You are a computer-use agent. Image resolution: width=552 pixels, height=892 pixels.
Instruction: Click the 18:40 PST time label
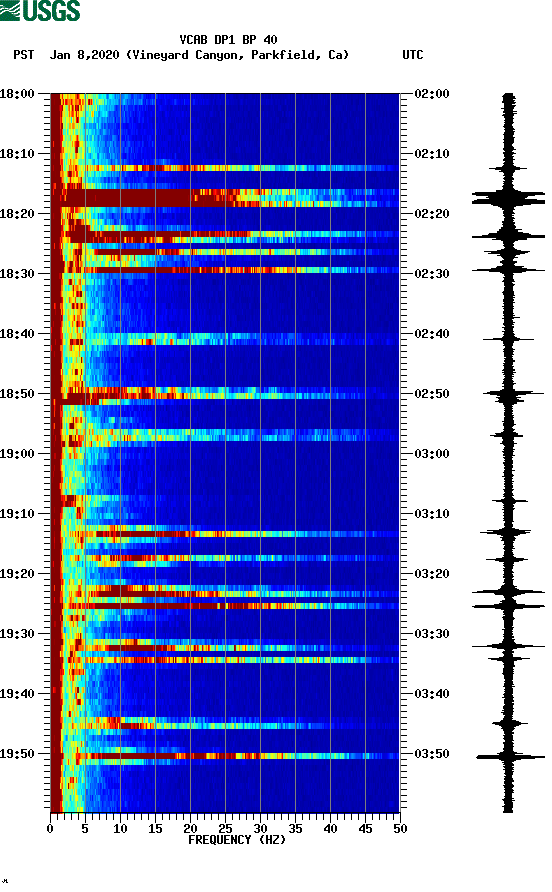pyautogui.click(x=17, y=334)
